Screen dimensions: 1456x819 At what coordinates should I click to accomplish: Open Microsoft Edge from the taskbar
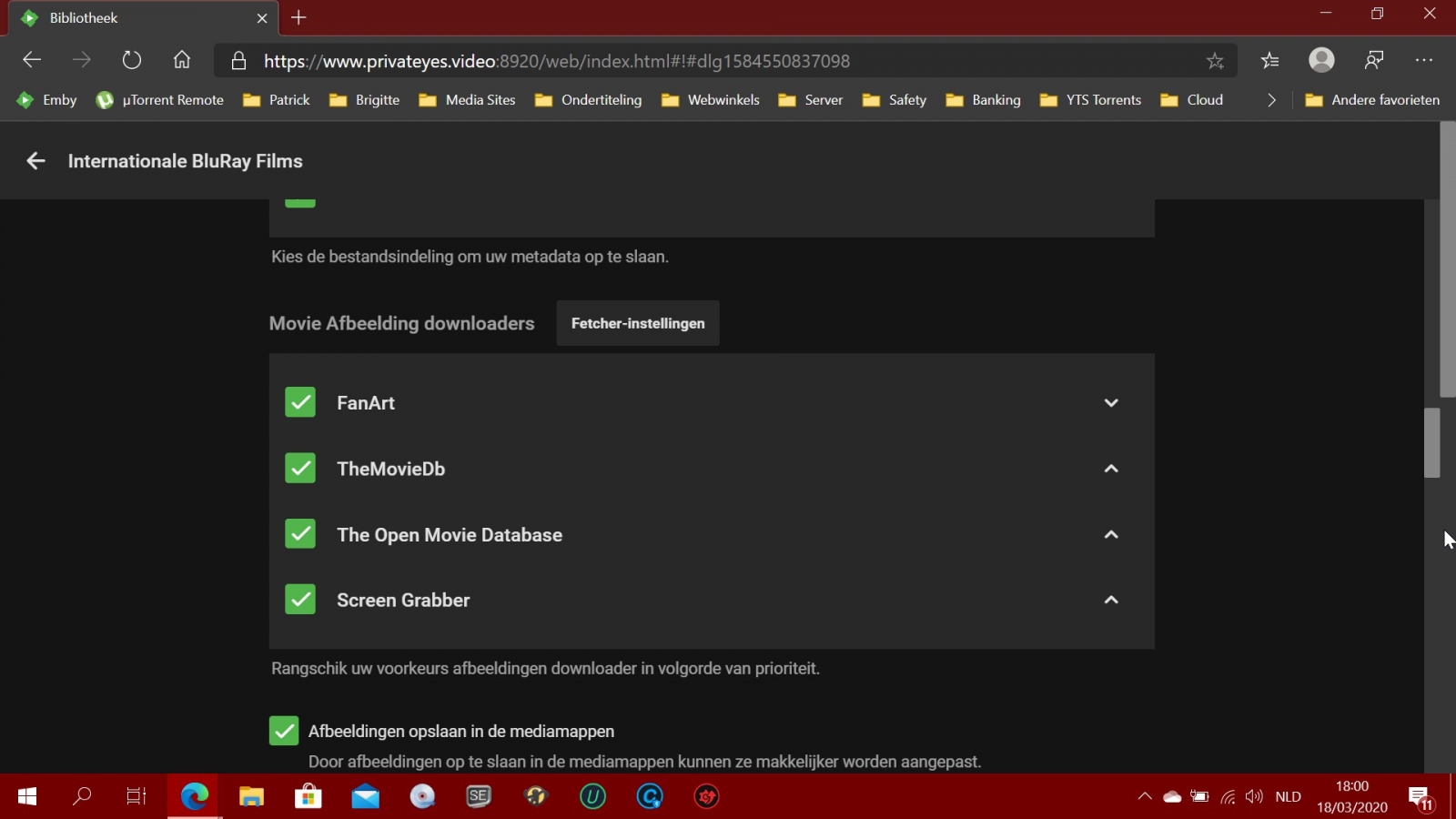194,797
